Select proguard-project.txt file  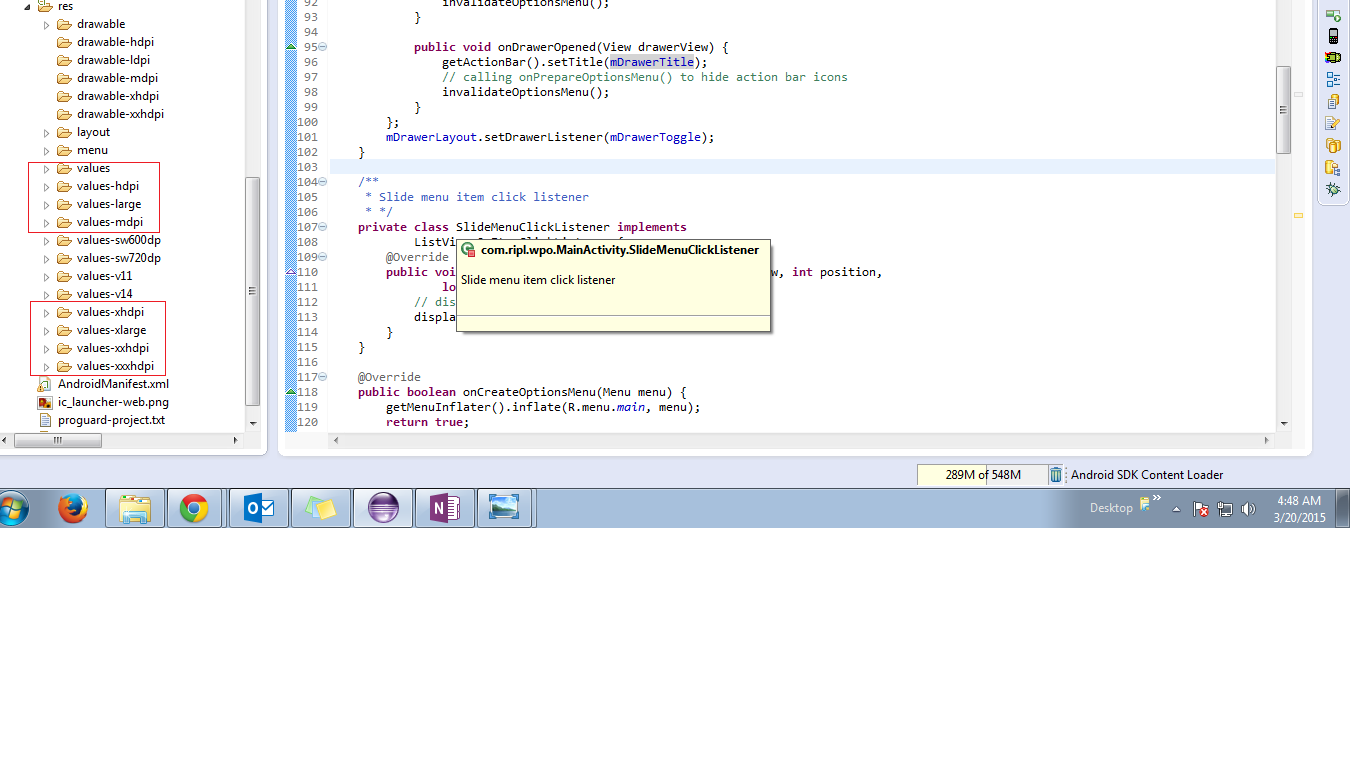(x=101, y=420)
